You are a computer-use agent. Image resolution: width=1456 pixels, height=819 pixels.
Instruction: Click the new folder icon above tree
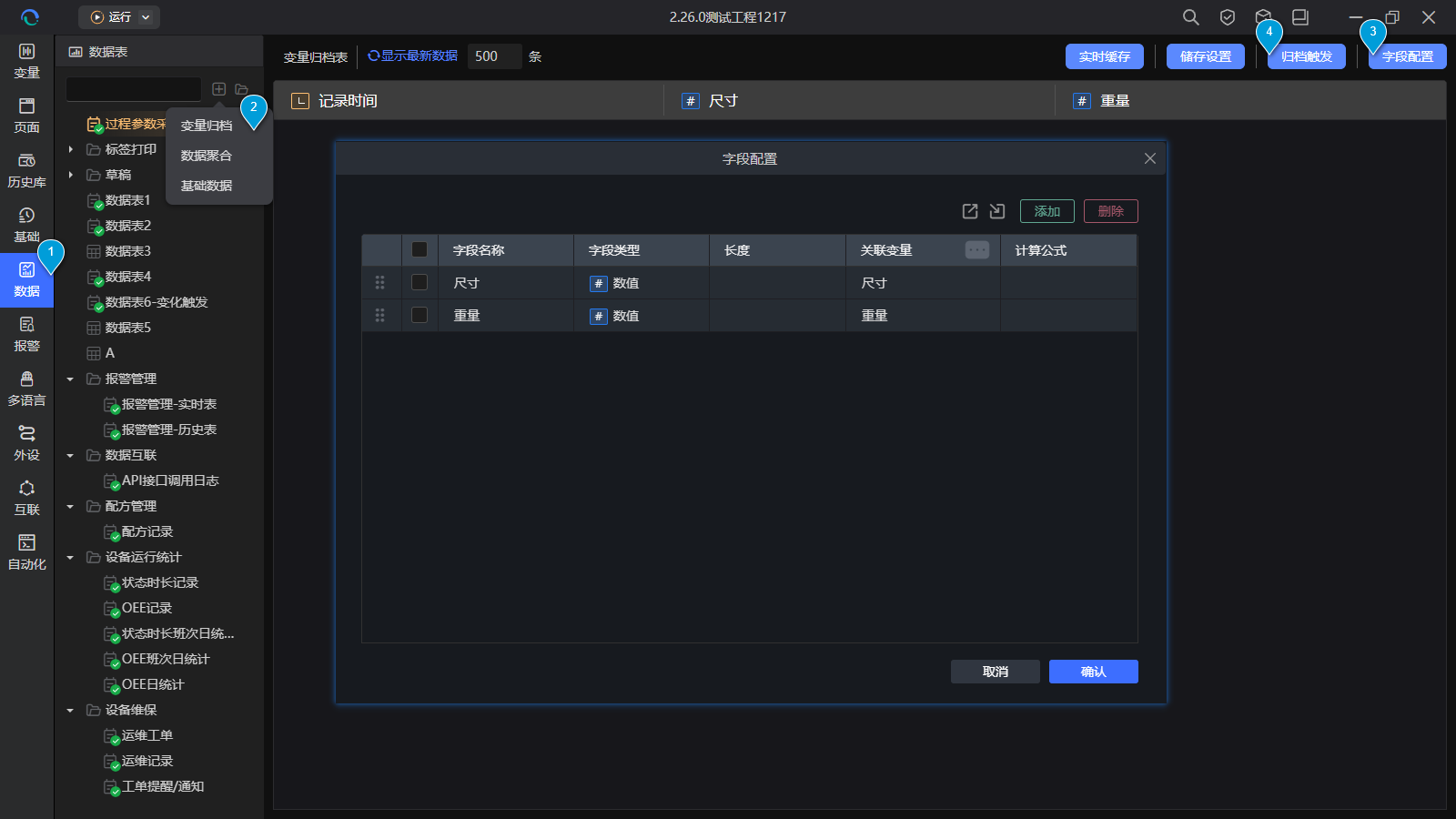pyautogui.click(x=241, y=89)
